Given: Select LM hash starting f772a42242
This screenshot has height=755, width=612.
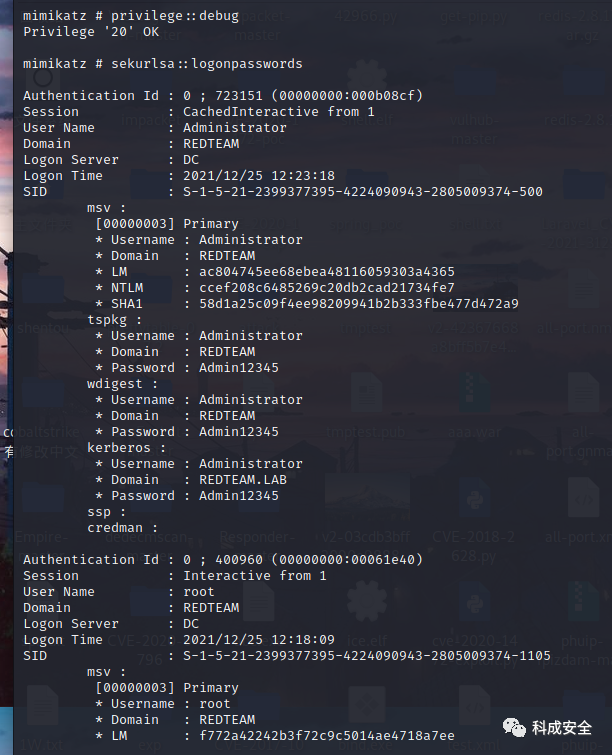Looking at the screenshot, I should click(x=327, y=736).
